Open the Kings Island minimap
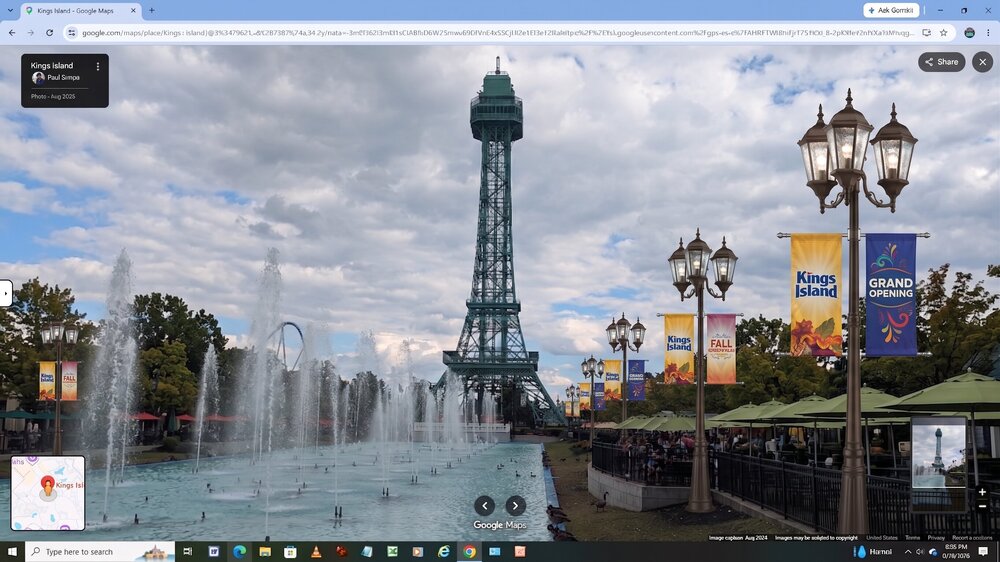 (x=48, y=492)
